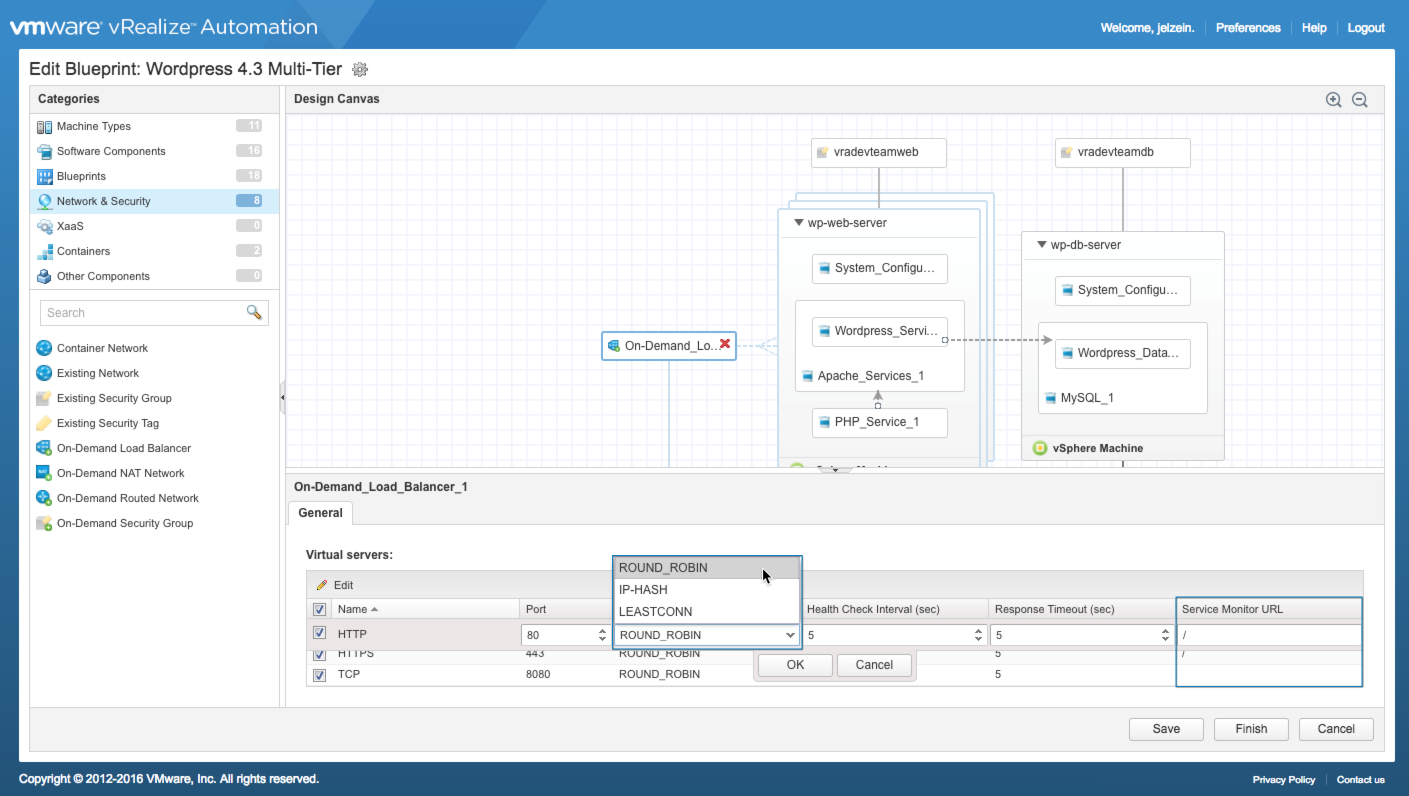Select the PHP_Service_1 component

pyautogui.click(x=879, y=422)
